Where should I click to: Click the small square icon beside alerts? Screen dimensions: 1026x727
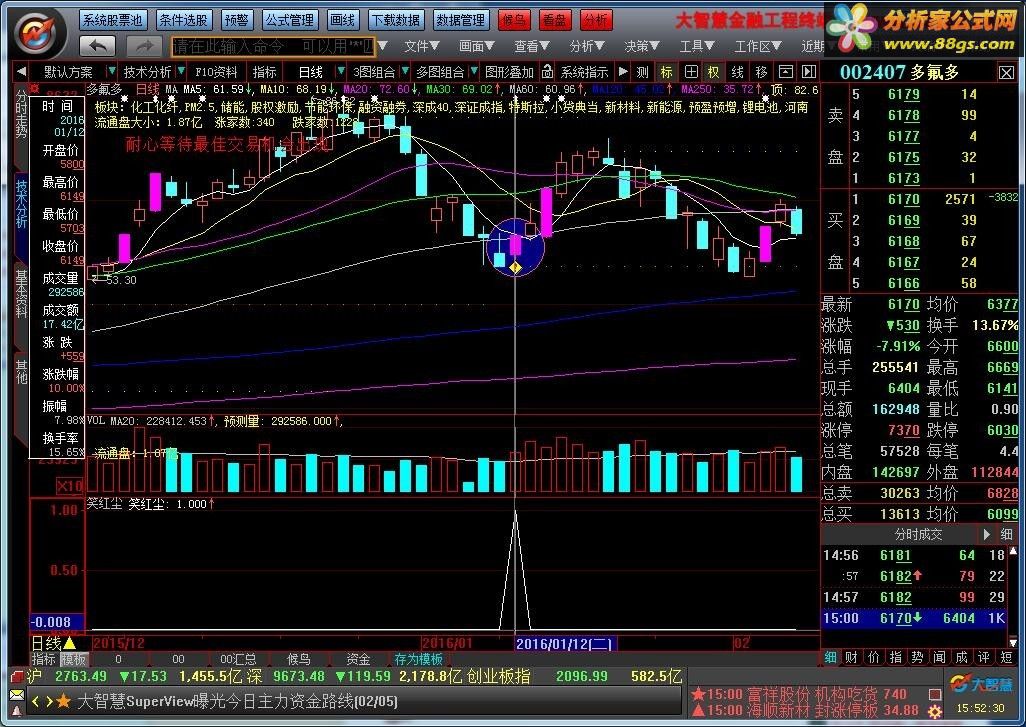[x=935, y=694]
